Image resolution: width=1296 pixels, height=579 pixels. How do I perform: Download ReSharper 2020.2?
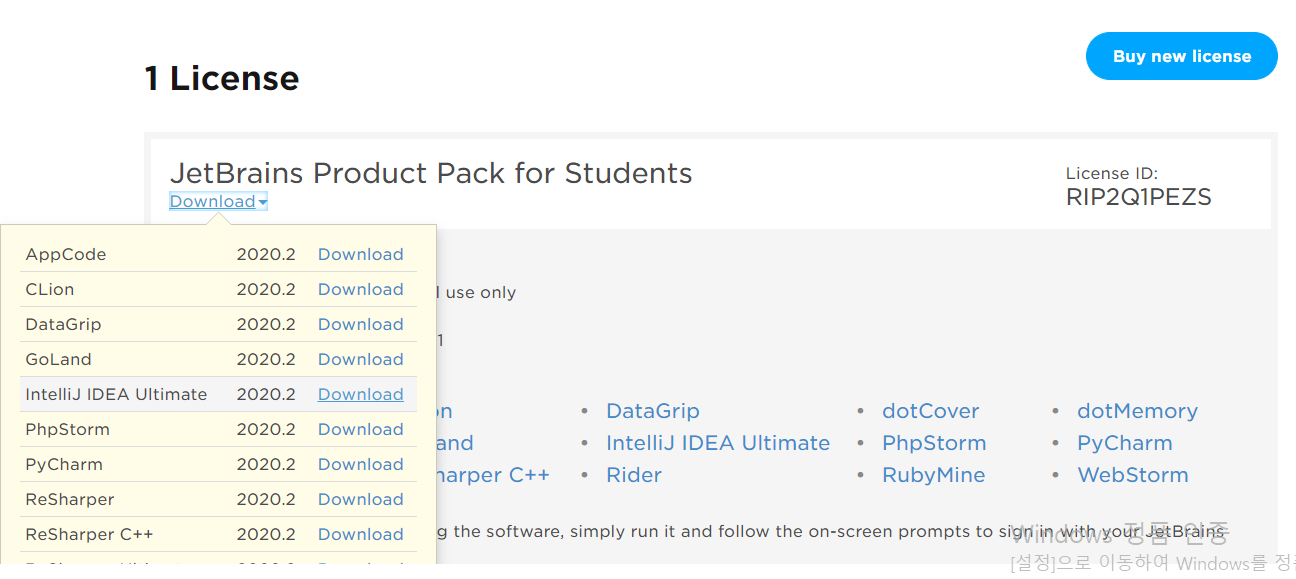[360, 499]
